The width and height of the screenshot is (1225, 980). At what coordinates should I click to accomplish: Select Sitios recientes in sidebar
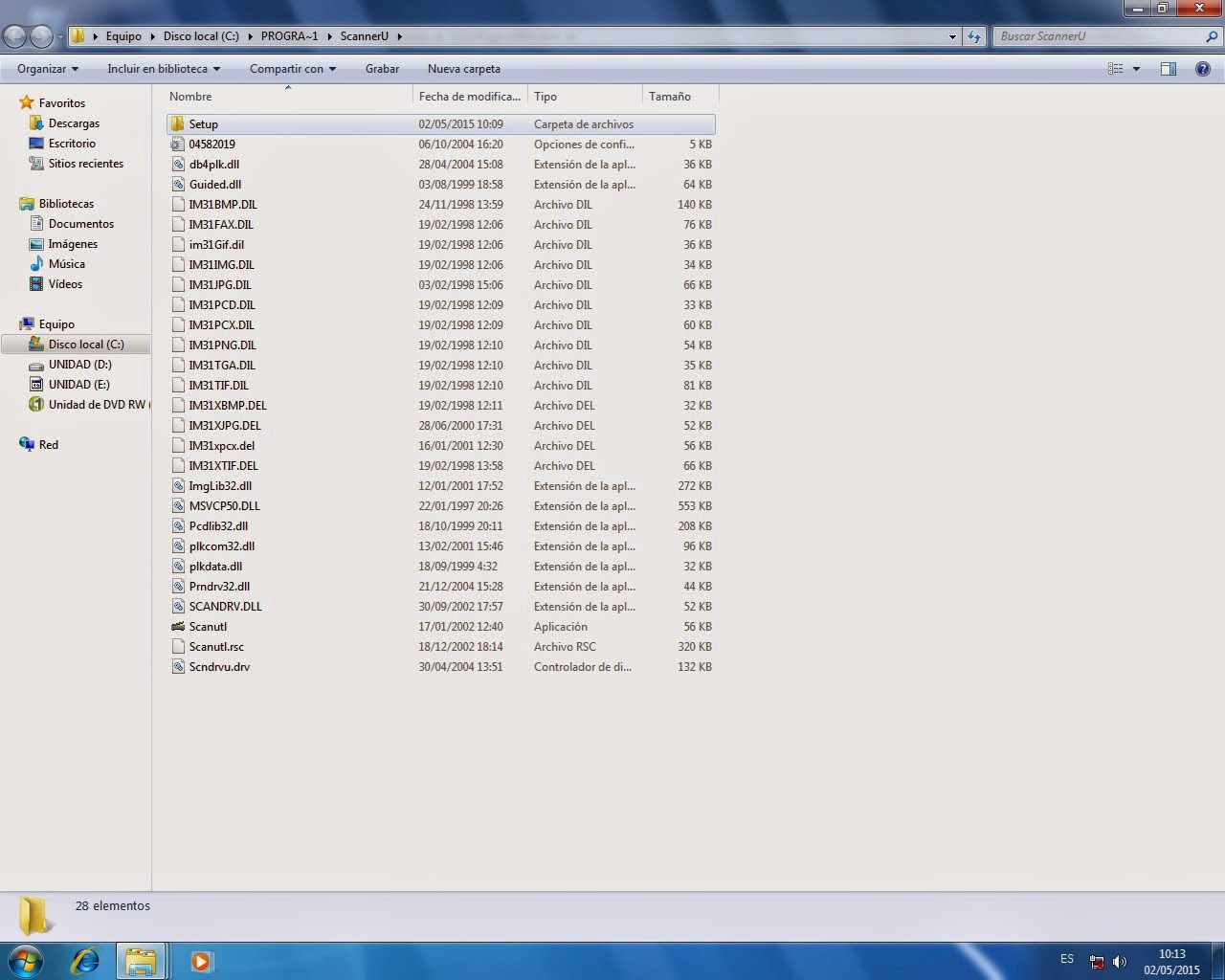(x=86, y=164)
